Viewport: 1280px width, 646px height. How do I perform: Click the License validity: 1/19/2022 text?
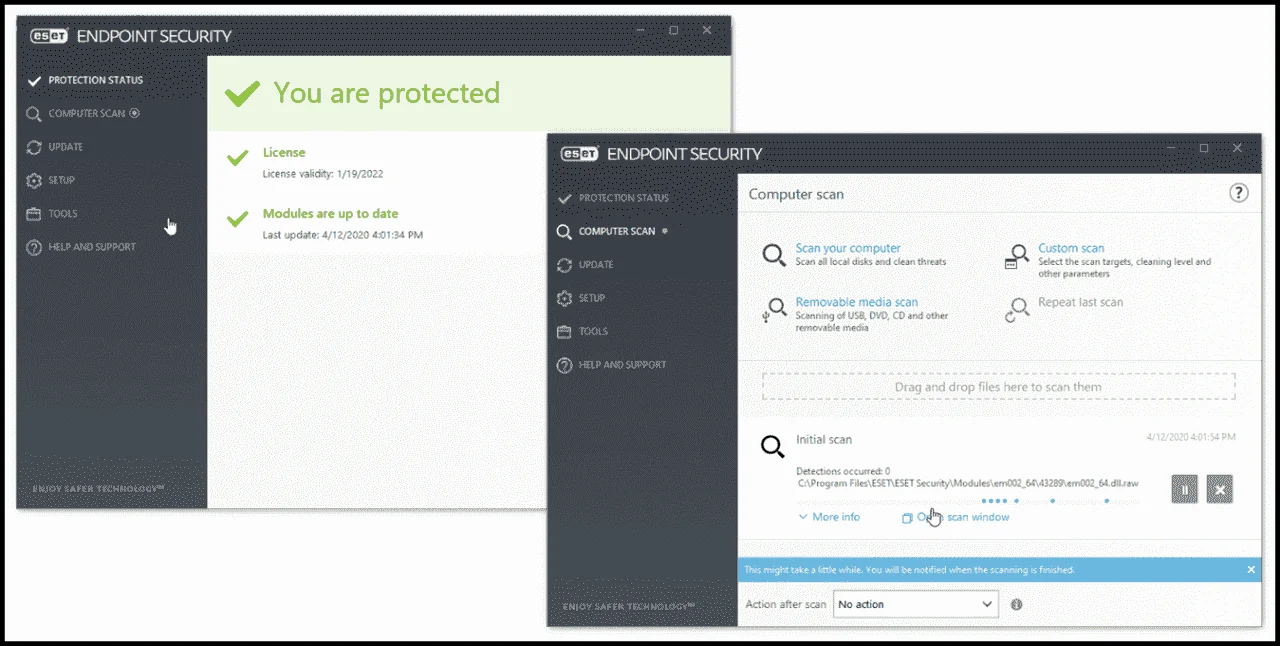(x=323, y=174)
